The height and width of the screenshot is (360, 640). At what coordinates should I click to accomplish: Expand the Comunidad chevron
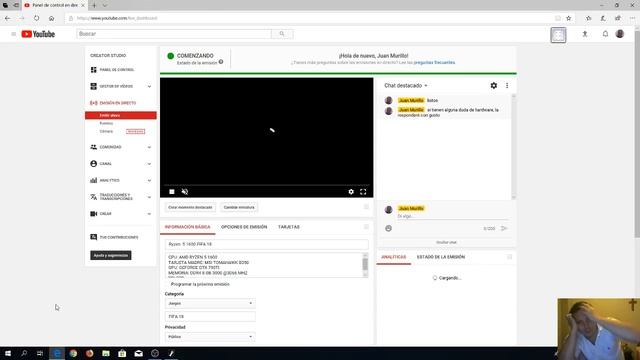click(149, 147)
